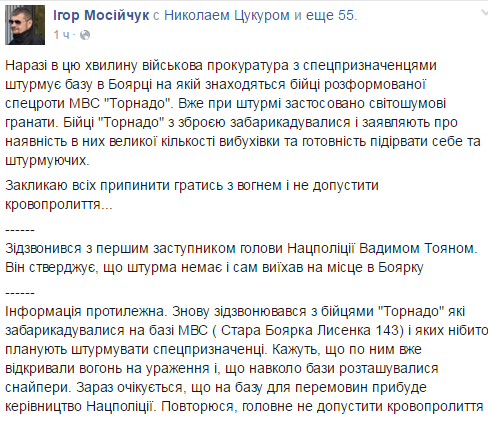Open tagged person Николаем Цукуром link
488x425 pixels.
click(x=227, y=16)
